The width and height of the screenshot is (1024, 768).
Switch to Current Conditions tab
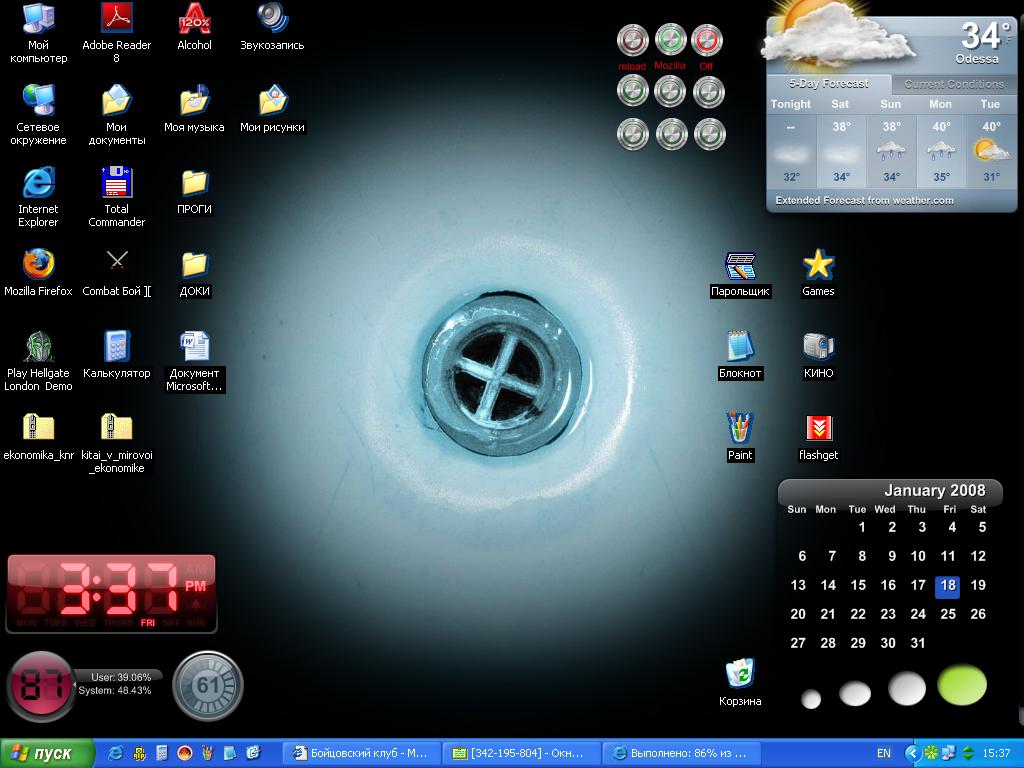(x=953, y=84)
